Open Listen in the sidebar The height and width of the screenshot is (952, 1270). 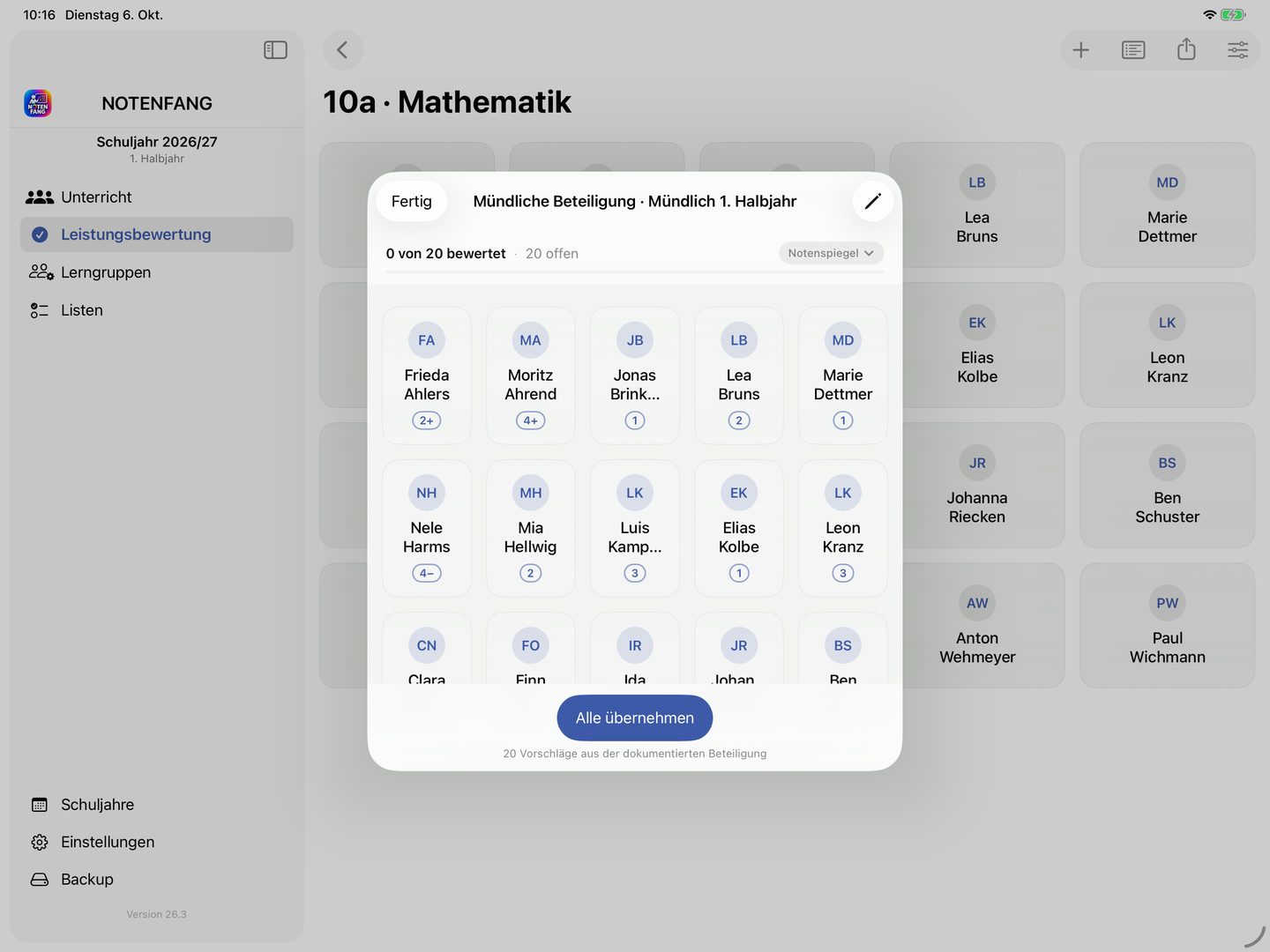(x=157, y=310)
